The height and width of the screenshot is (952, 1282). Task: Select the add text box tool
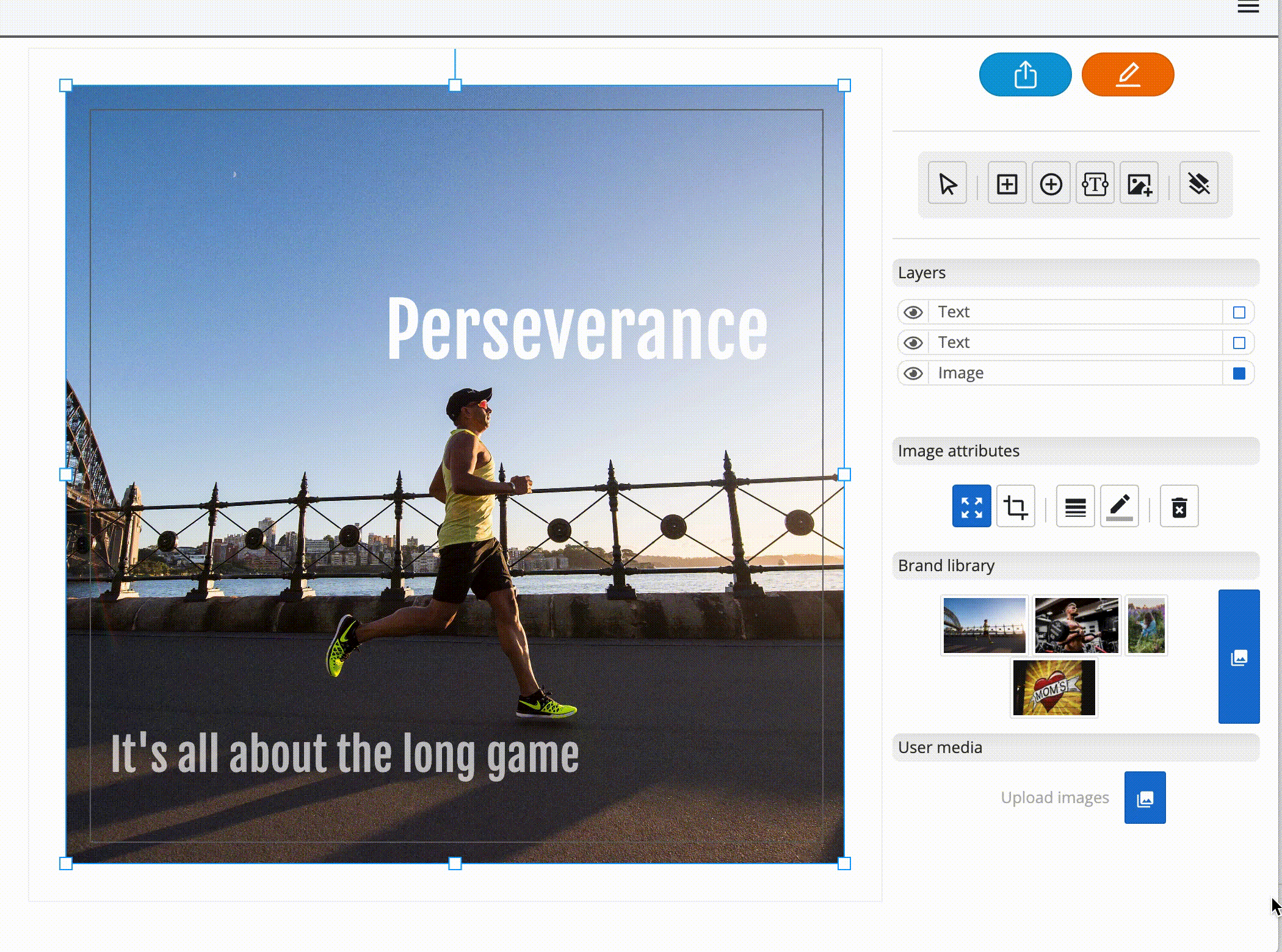point(1095,184)
